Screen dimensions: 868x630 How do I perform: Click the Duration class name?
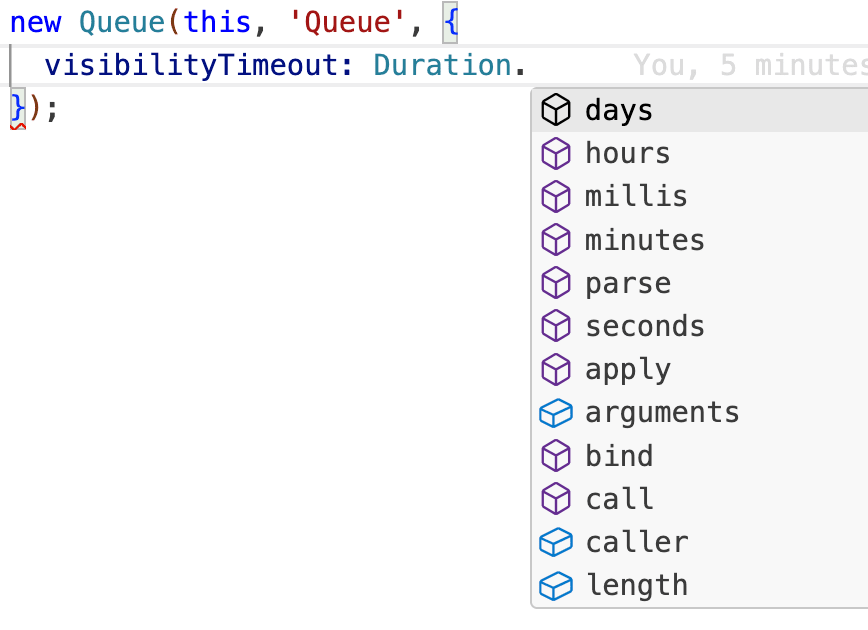point(443,64)
